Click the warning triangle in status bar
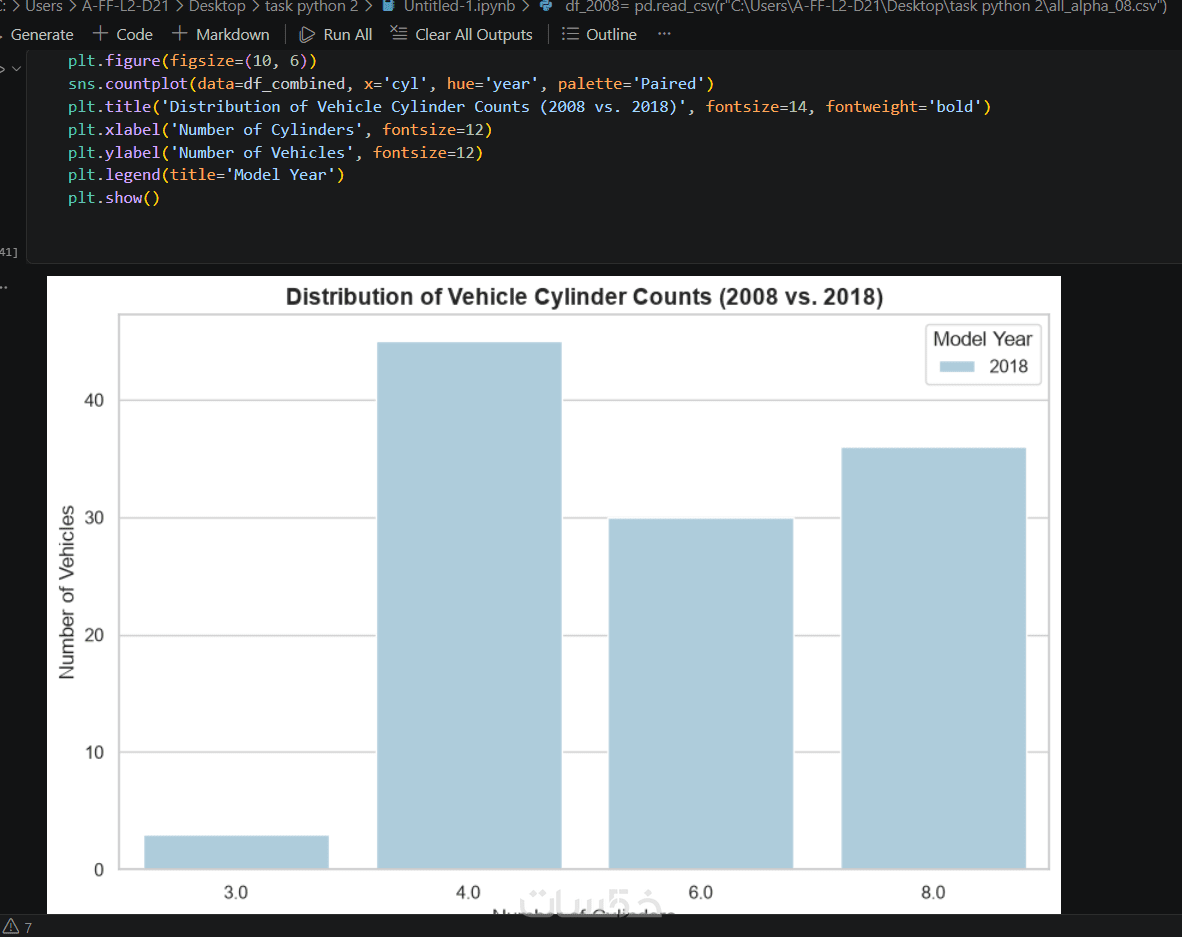This screenshot has height=937, width=1182. click(x=11, y=926)
